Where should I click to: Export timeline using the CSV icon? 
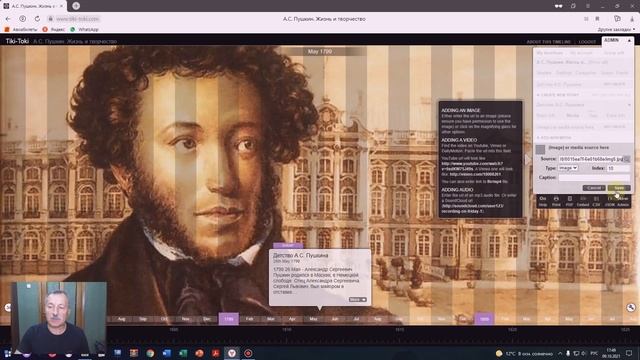click(596, 201)
